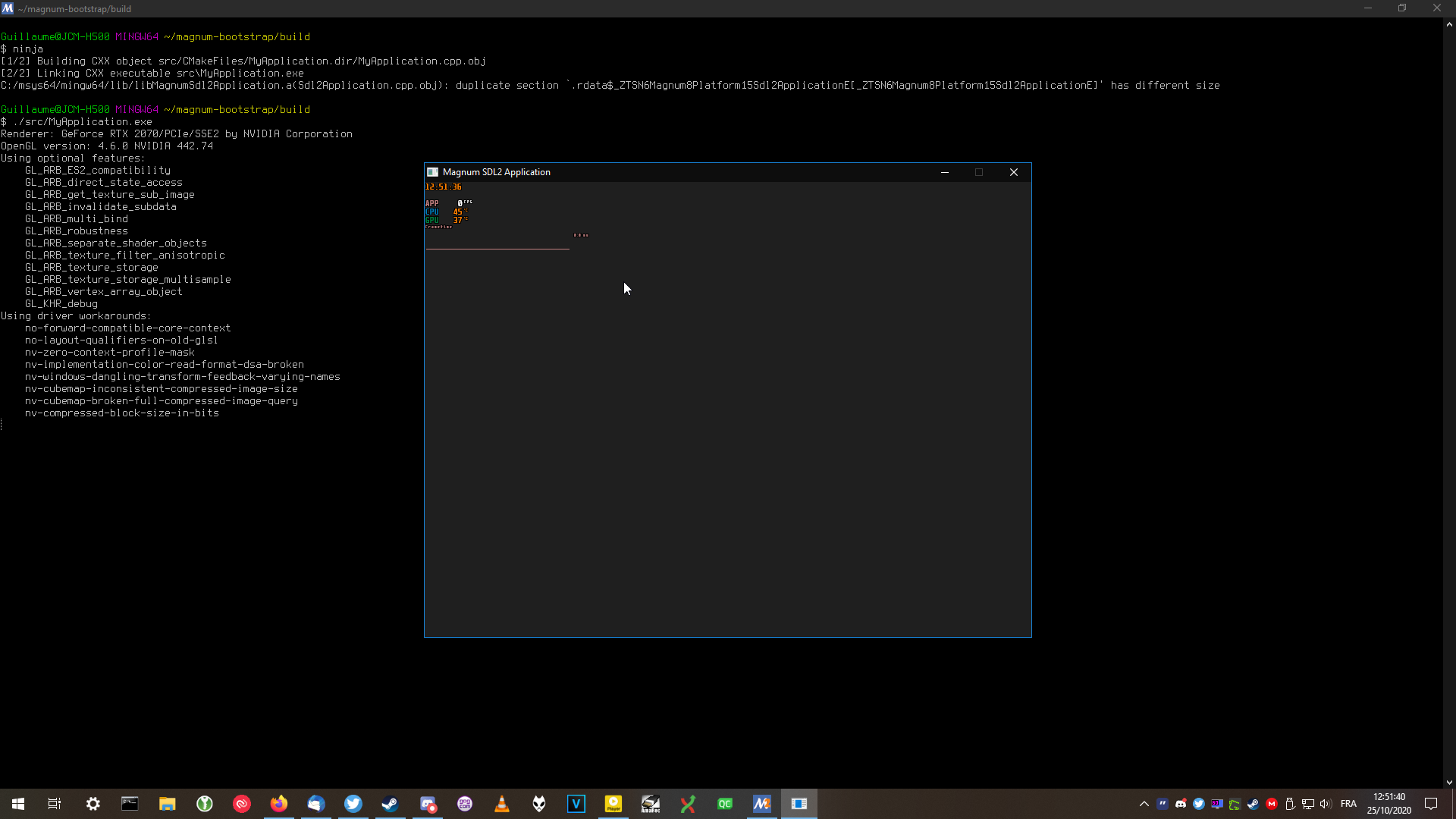Expand hidden system tray icons
The image size is (1456, 819).
1144,804
